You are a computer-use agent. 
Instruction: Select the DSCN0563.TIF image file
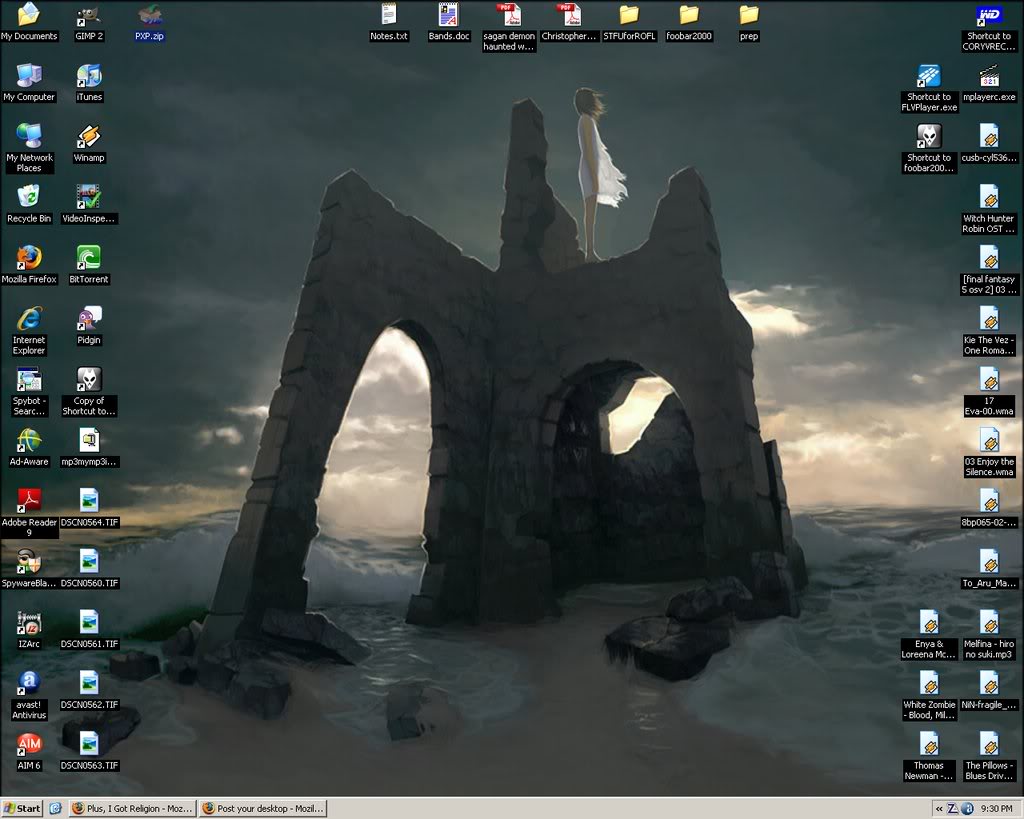pyautogui.click(x=89, y=743)
